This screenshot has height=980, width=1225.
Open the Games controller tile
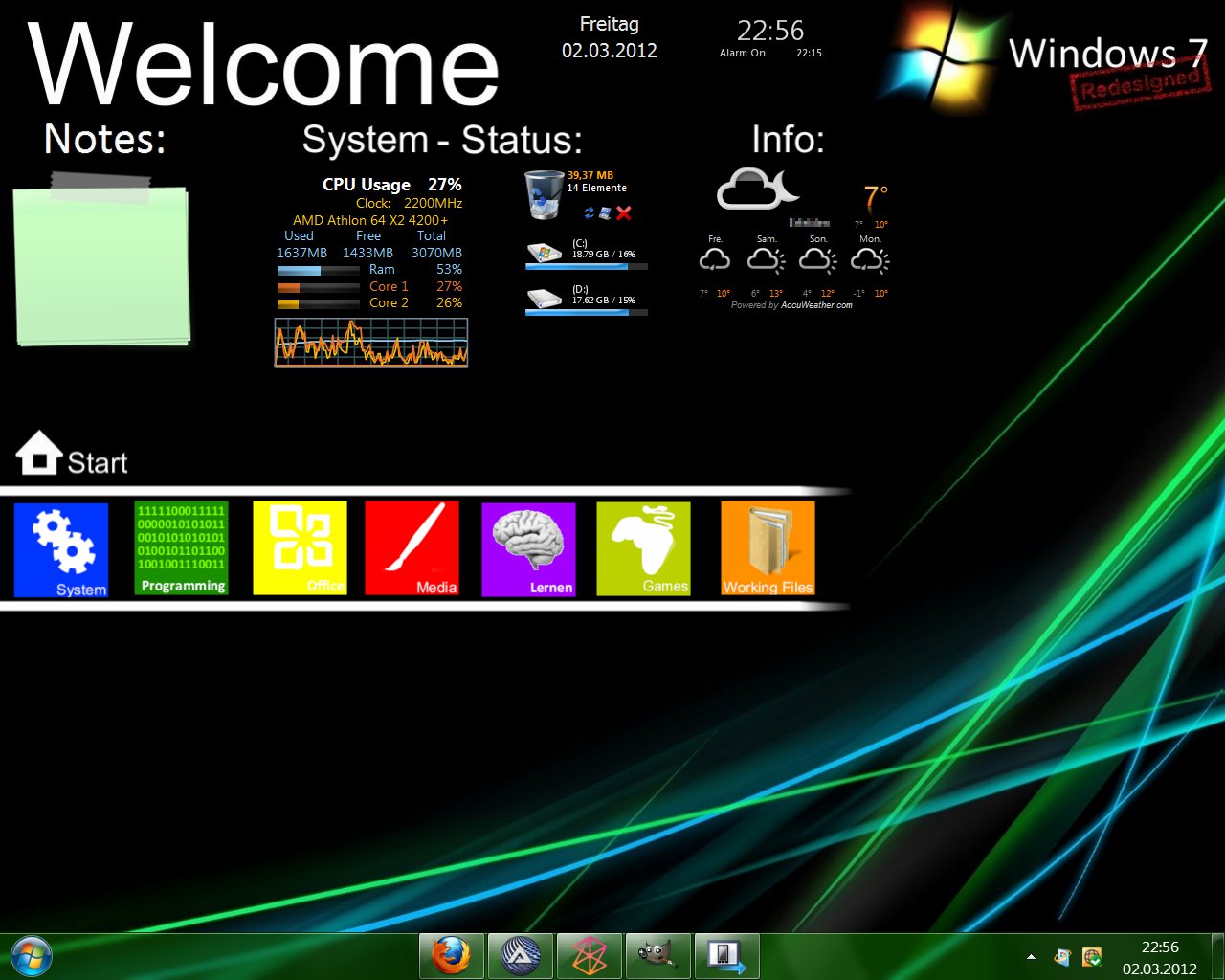coord(643,549)
